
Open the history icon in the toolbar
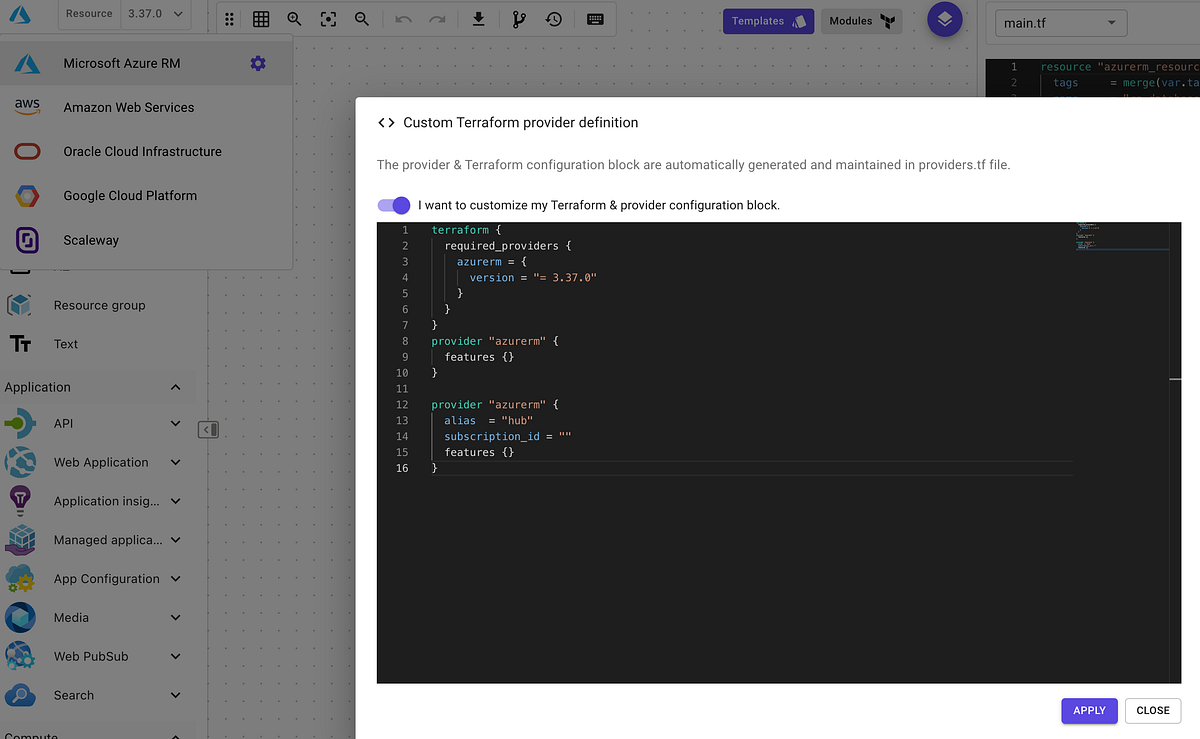[554, 18]
